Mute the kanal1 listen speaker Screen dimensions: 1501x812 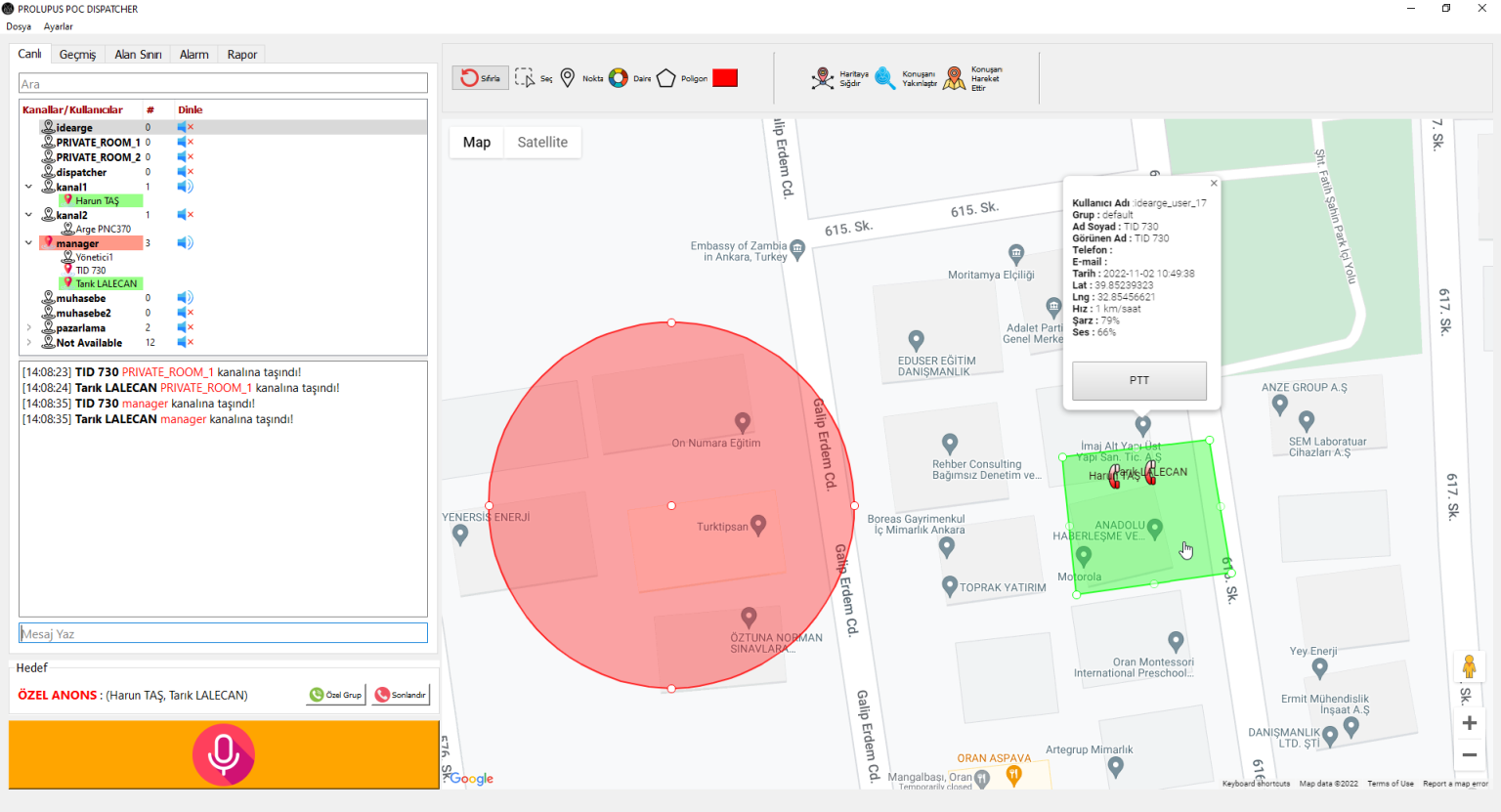point(185,186)
